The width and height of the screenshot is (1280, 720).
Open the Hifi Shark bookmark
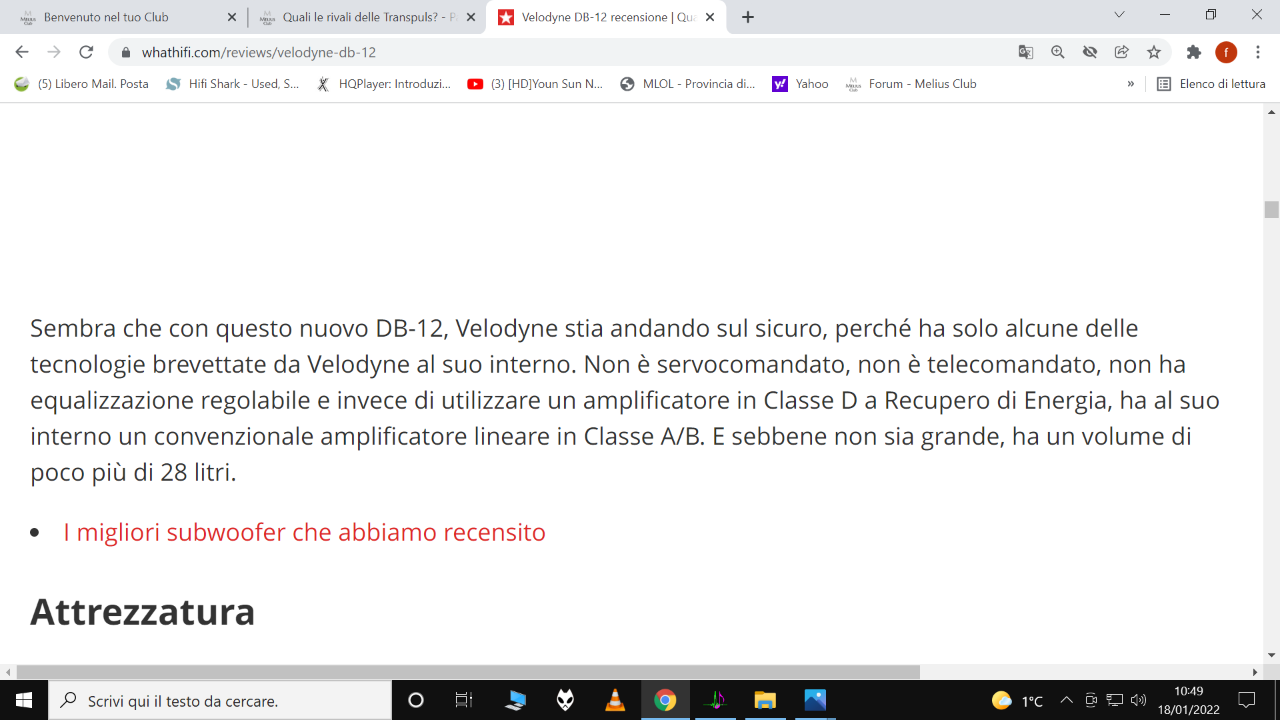click(x=233, y=84)
